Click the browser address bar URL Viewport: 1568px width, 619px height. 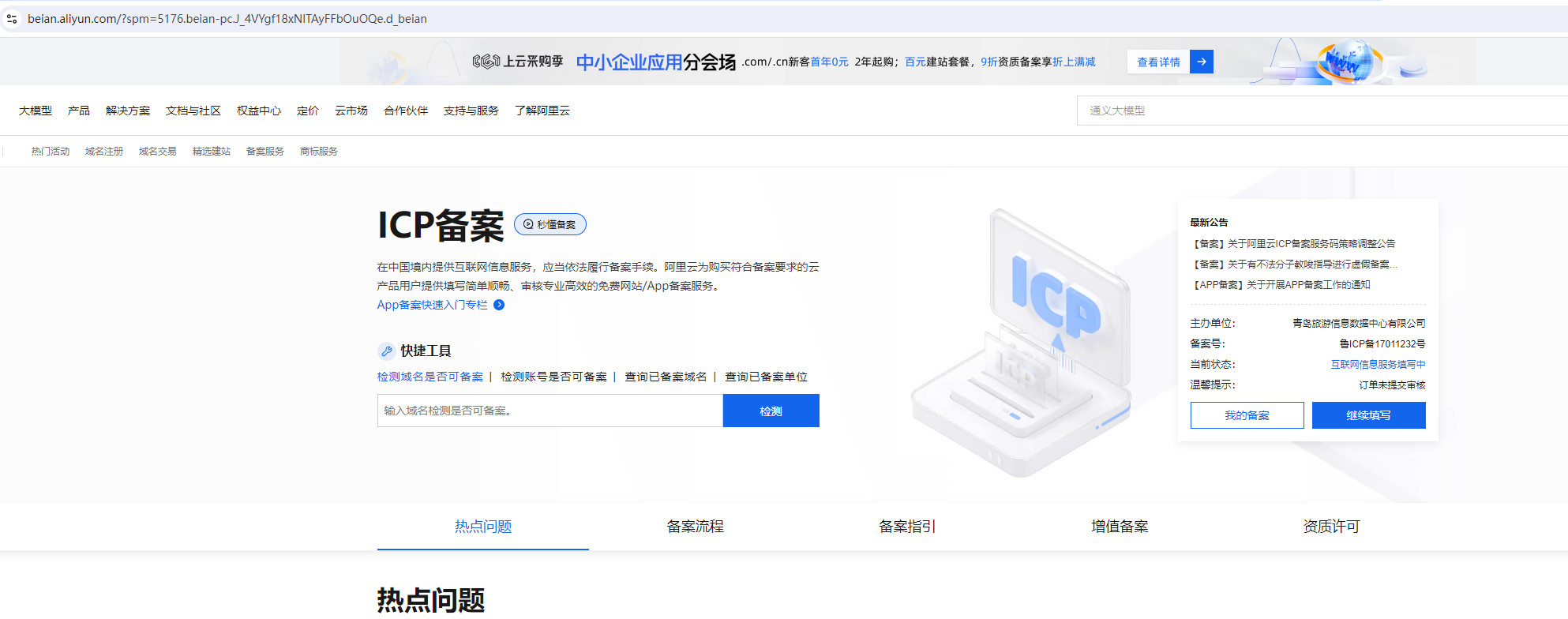(227, 19)
